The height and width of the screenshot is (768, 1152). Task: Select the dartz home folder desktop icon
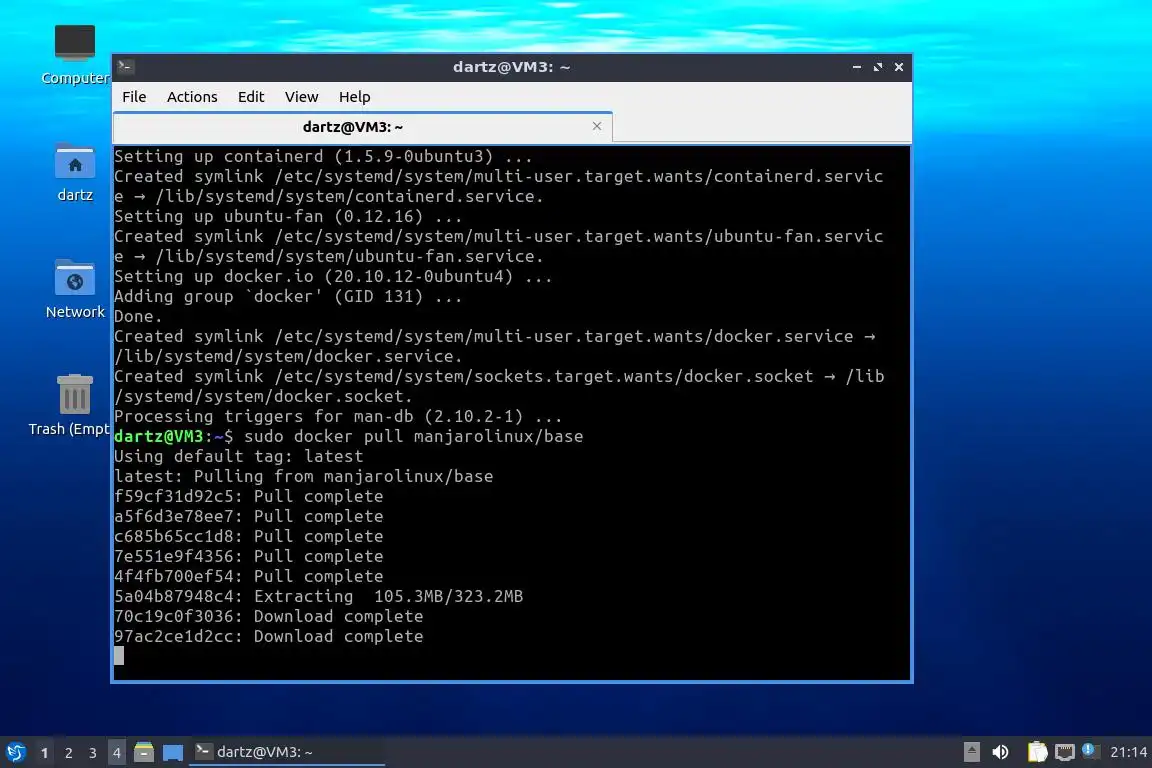[x=75, y=173]
